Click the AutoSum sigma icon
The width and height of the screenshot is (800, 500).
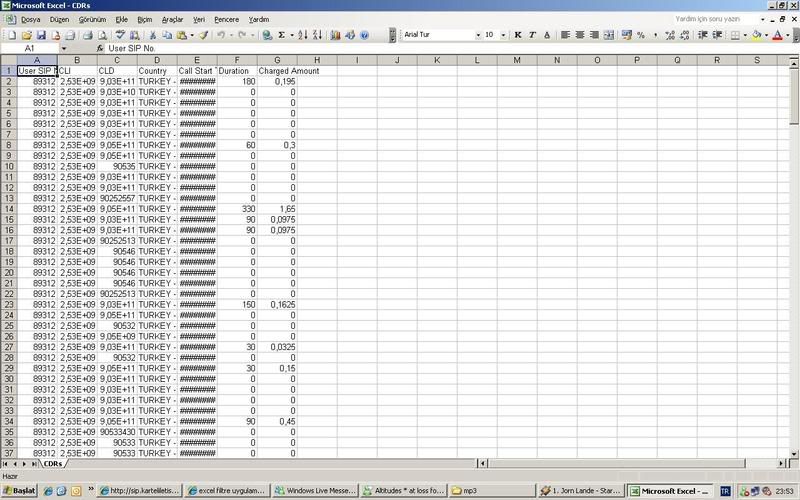[x=281, y=35]
